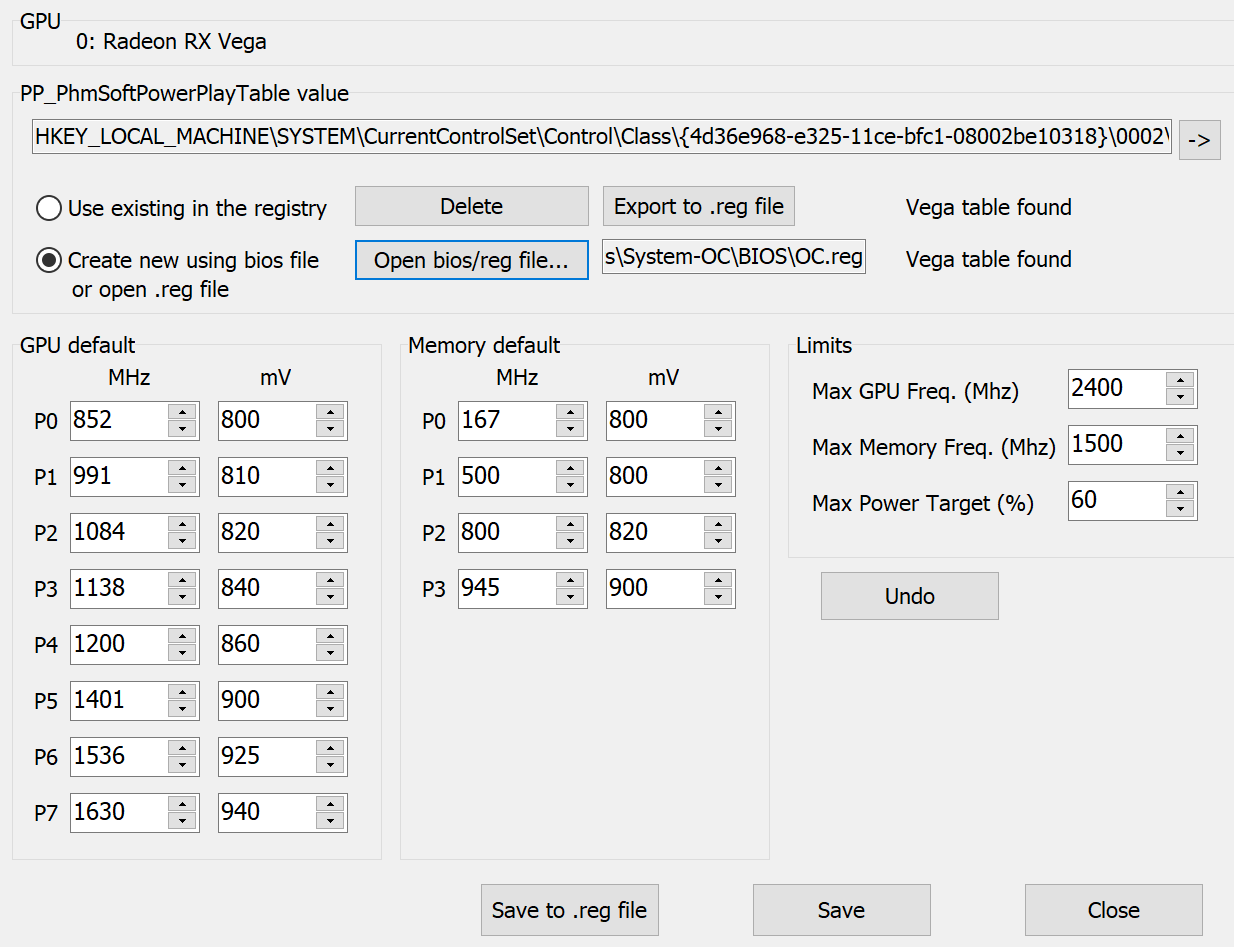
Task: Increase GPU P0 MHz with up arrow
Action: click(x=182, y=412)
